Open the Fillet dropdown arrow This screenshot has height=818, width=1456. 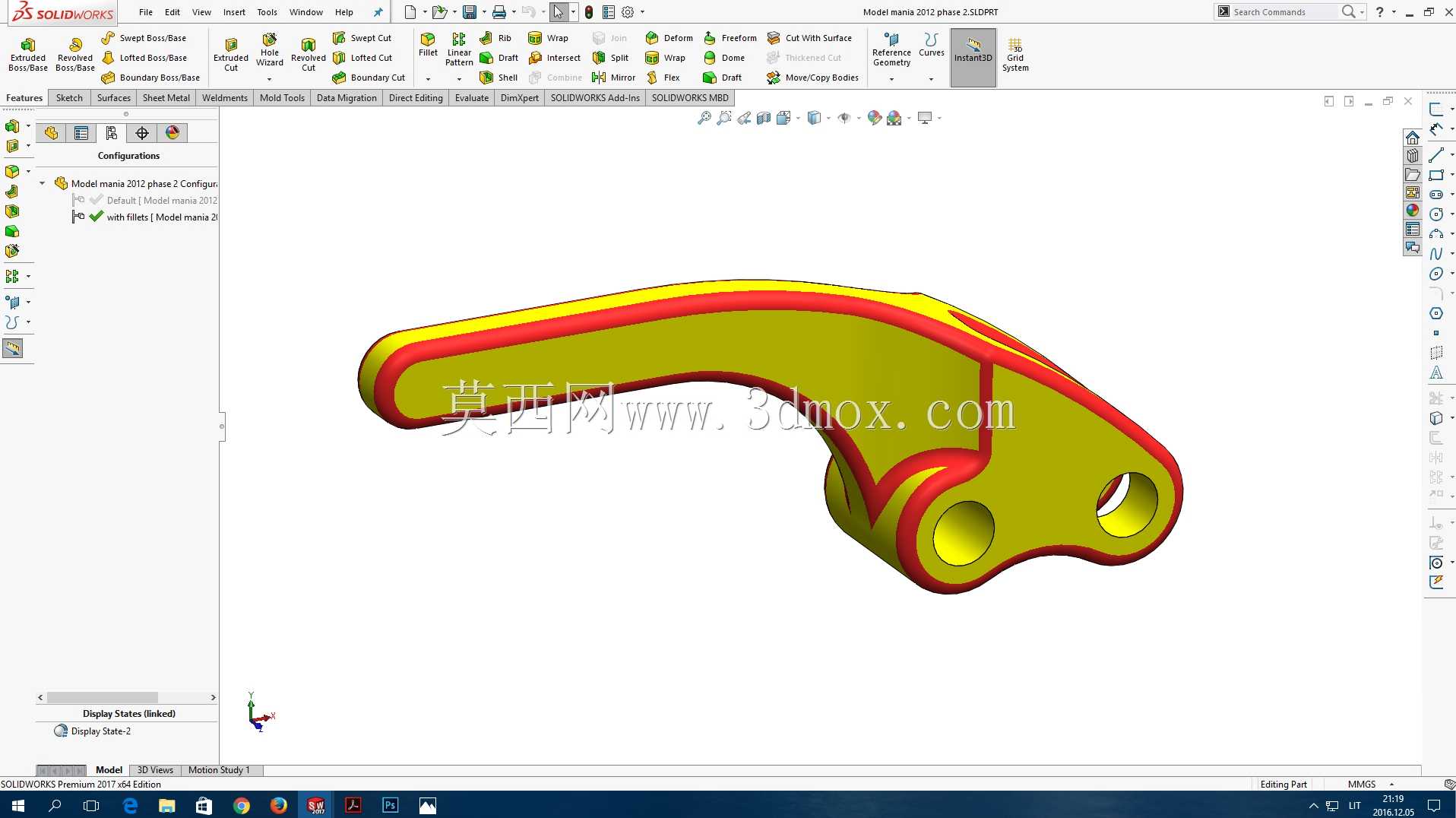(428, 79)
